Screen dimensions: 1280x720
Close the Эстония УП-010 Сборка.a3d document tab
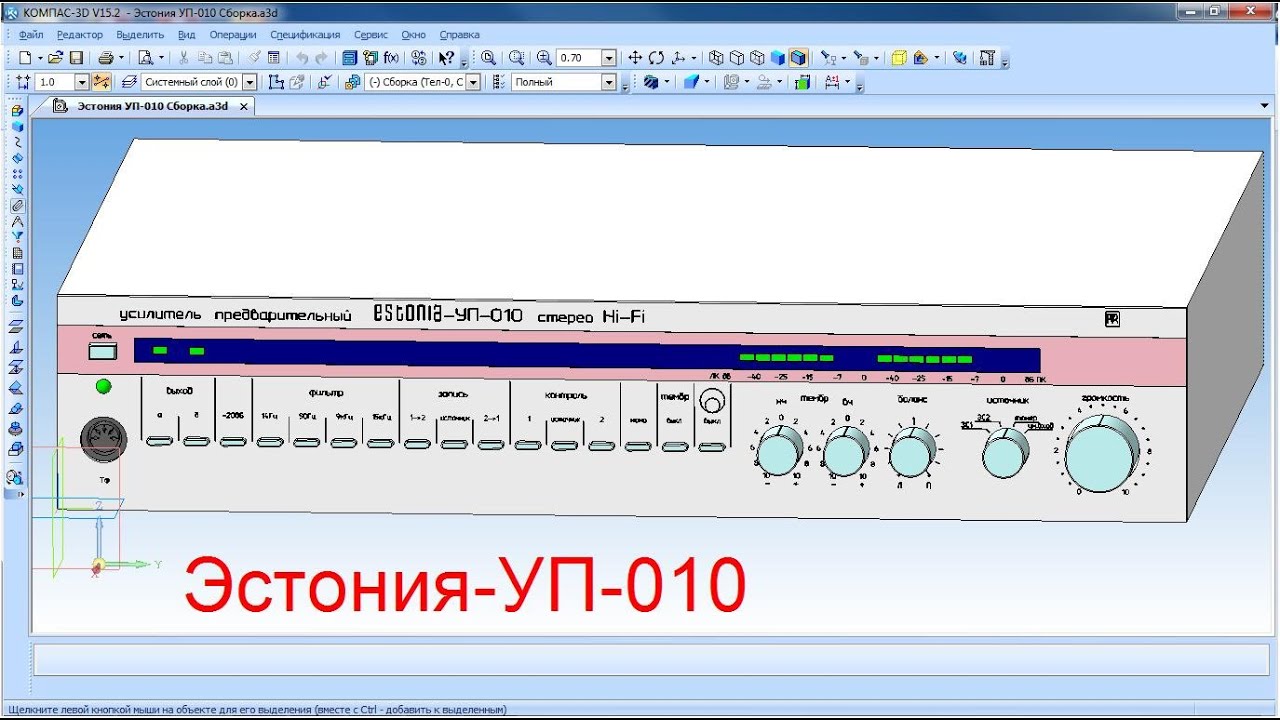point(244,106)
